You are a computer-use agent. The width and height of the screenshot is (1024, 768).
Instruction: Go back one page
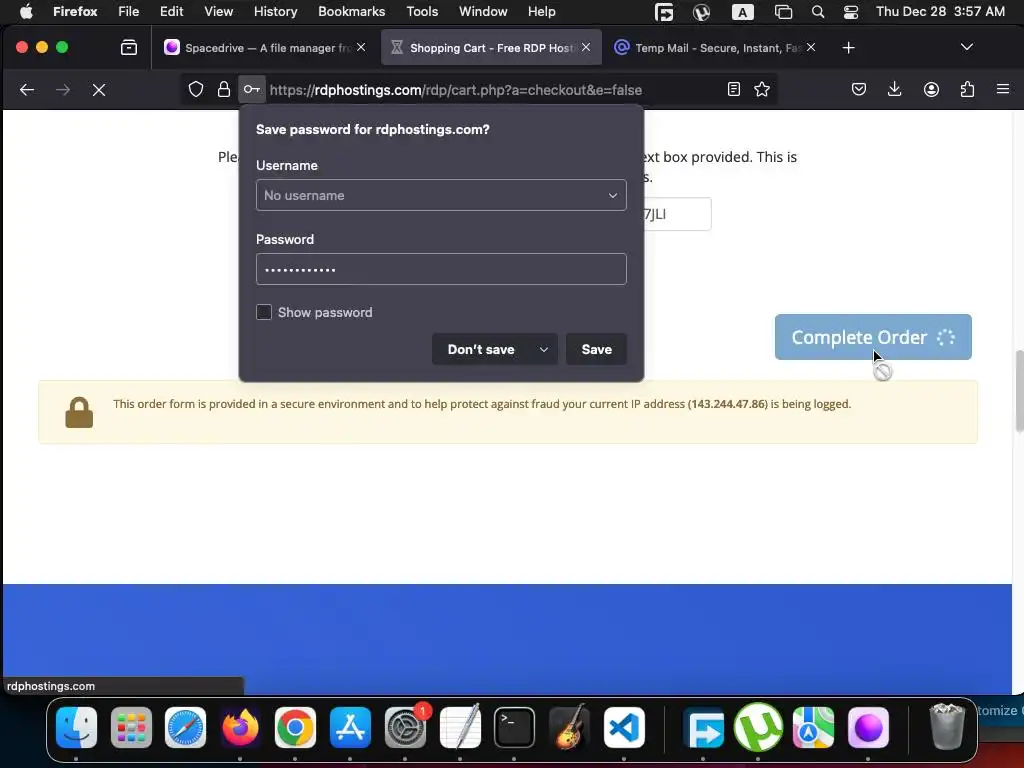coord(27,89)
